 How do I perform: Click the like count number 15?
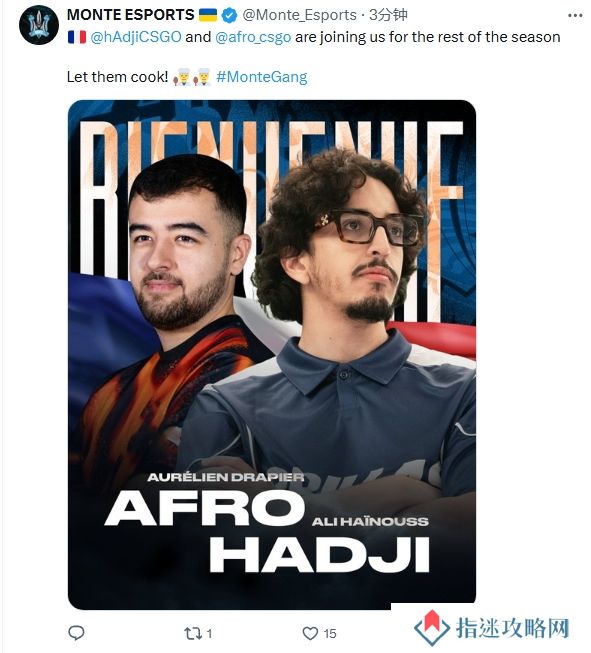tap(329, 634)
